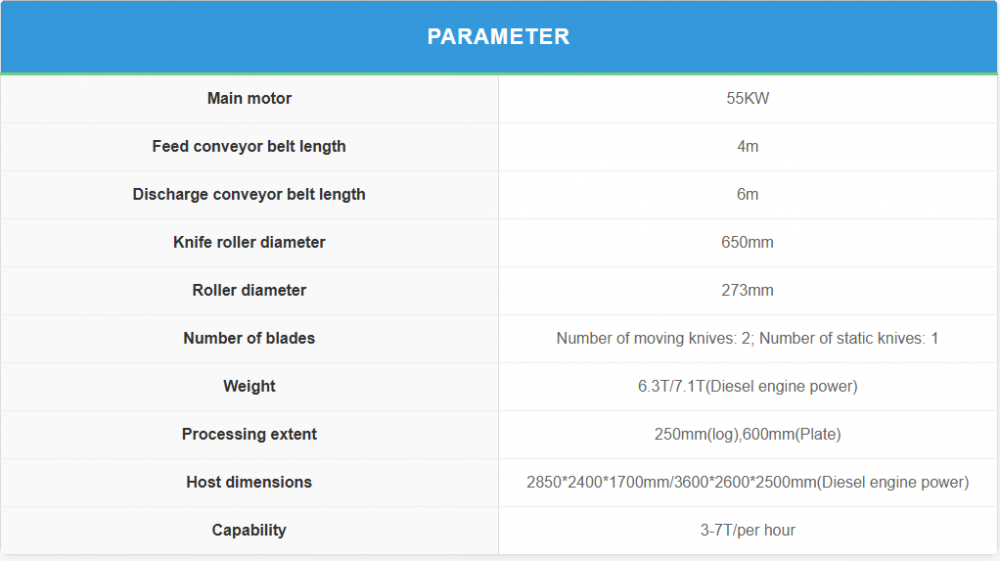
Task: Select Number of blades label
Action: tap(249, 338)
